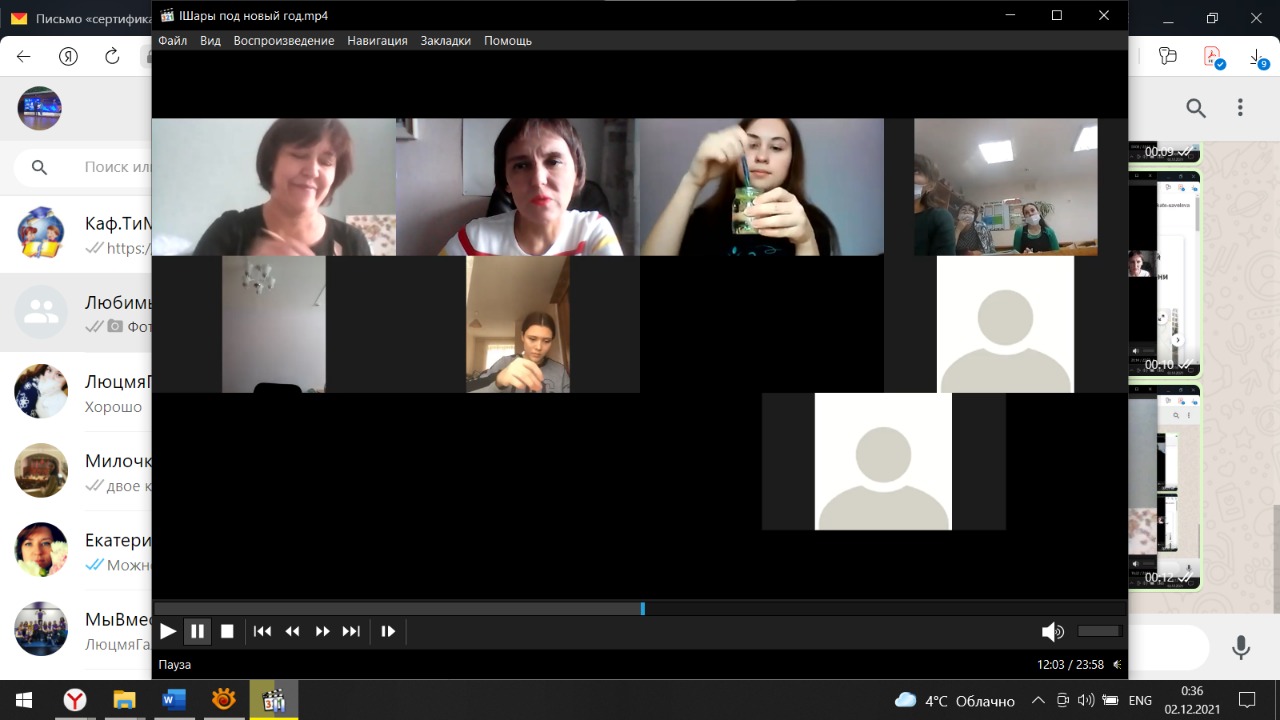Click the microphone voice message icon

(x=1241, y=648)
